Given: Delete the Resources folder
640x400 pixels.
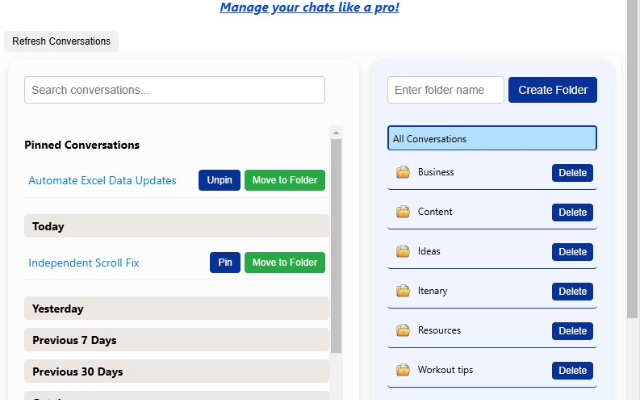Looking at the screenshot, I should (x=572, y=331).
